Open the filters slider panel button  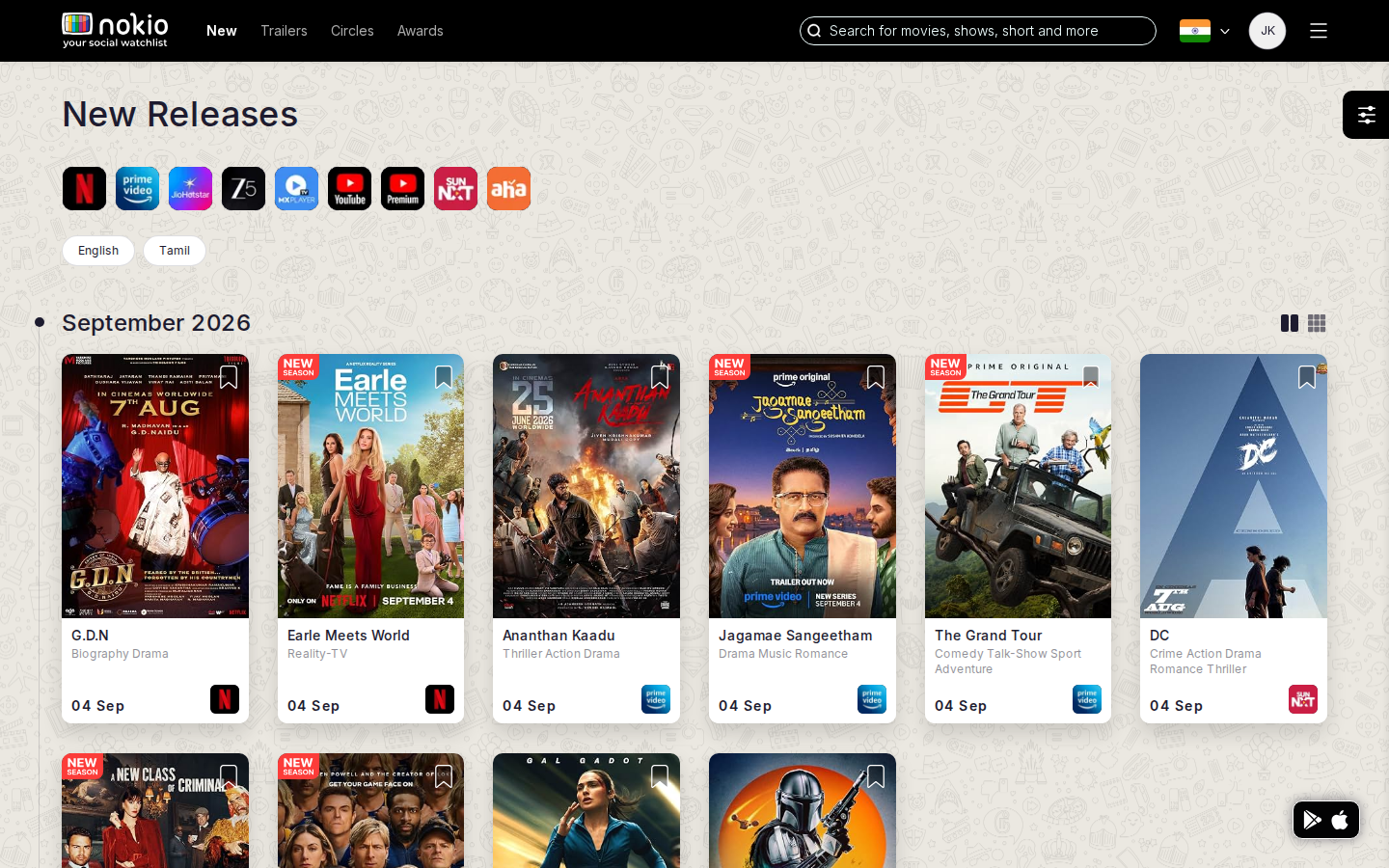point(1366,115)
